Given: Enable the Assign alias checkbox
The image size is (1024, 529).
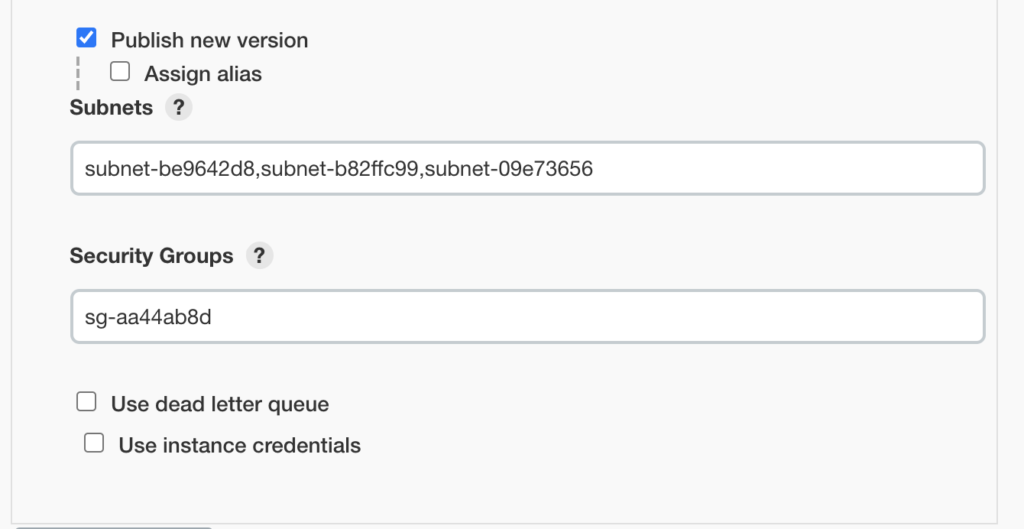Looking at the screenshot, I should click(x=120, y=72).
